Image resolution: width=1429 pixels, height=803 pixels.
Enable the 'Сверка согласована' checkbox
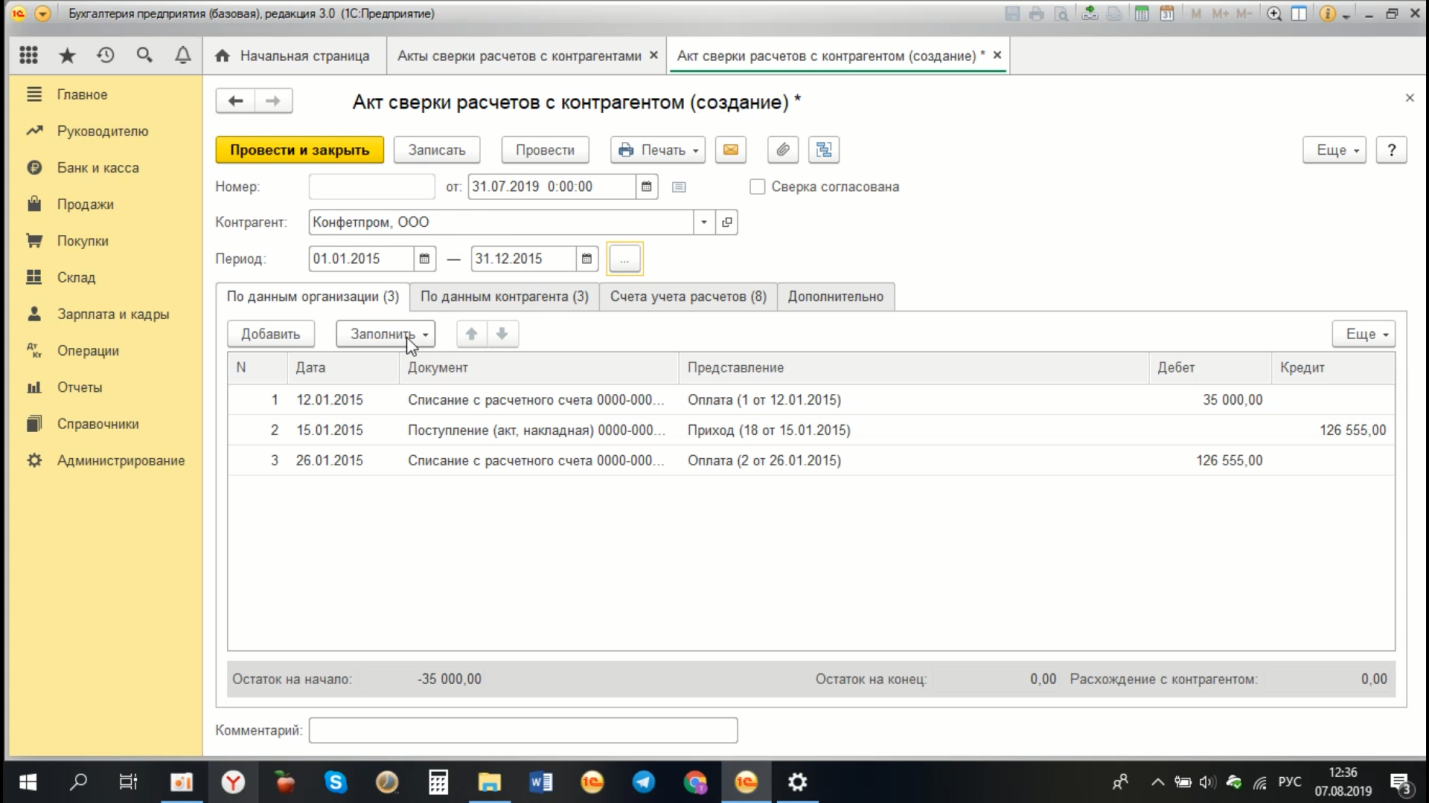(757, 187)
